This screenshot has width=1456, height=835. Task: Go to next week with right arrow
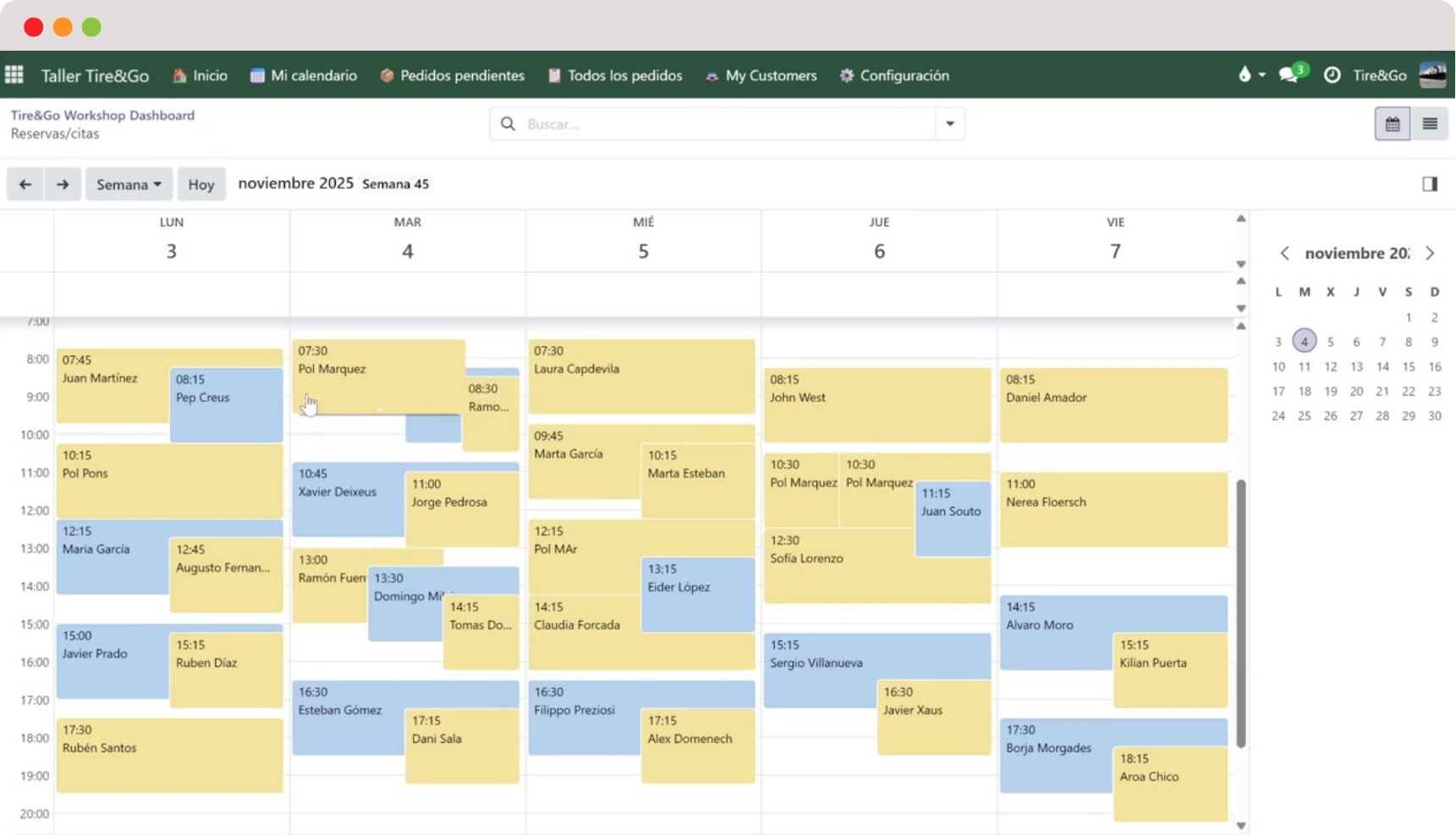(63, 184)
